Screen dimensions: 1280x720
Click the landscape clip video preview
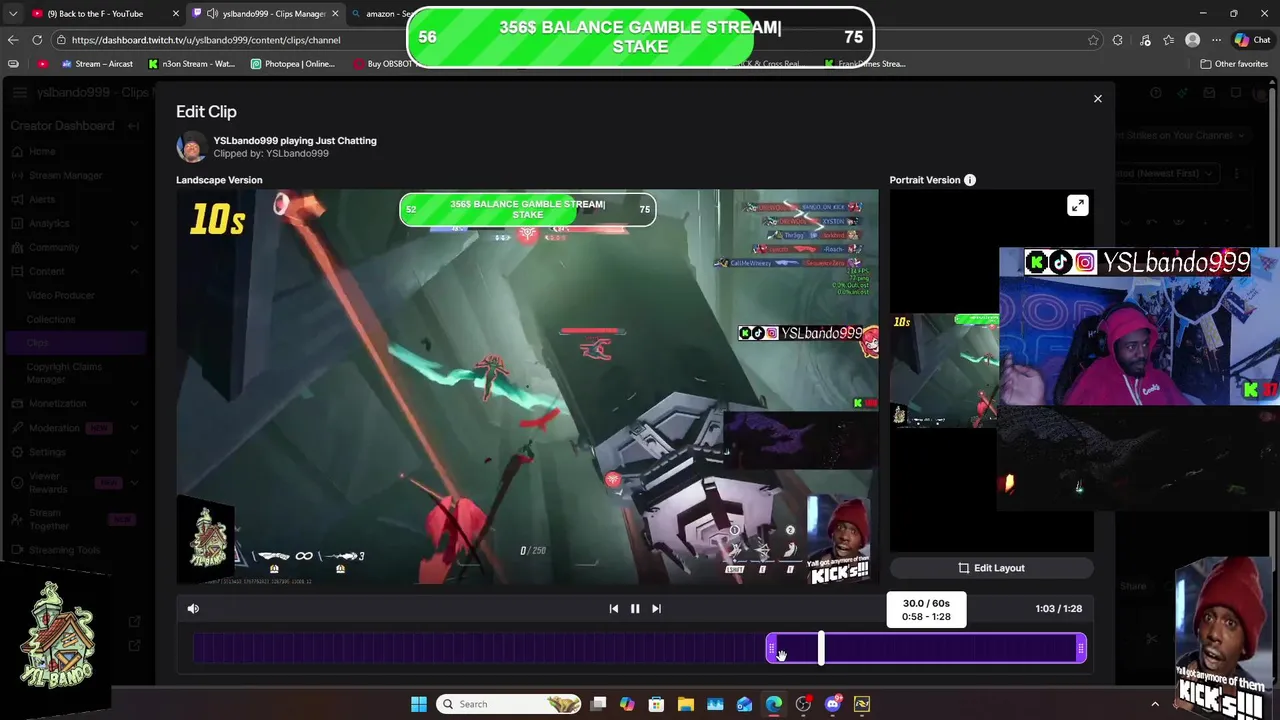(527, 387)
